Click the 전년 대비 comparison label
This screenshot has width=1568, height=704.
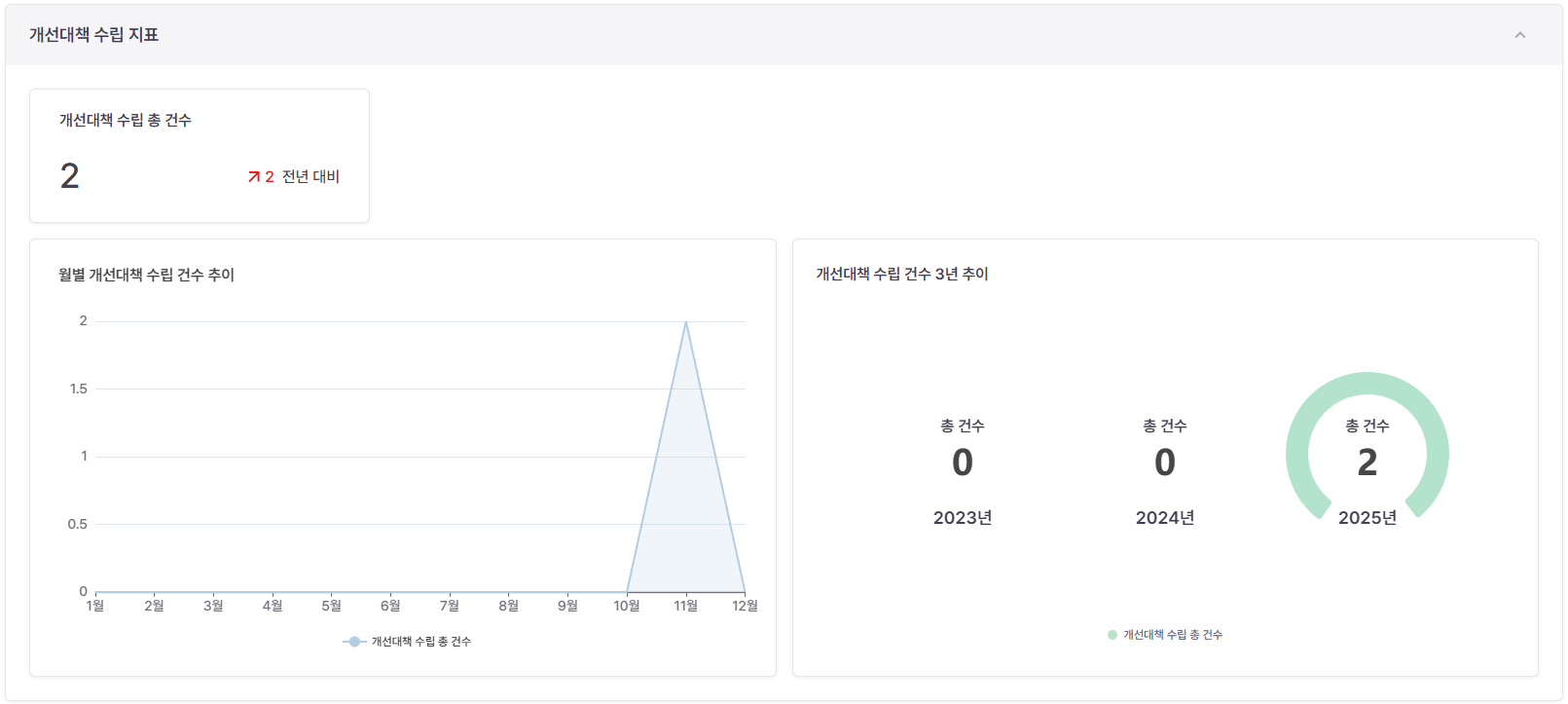tap(310, 177)
